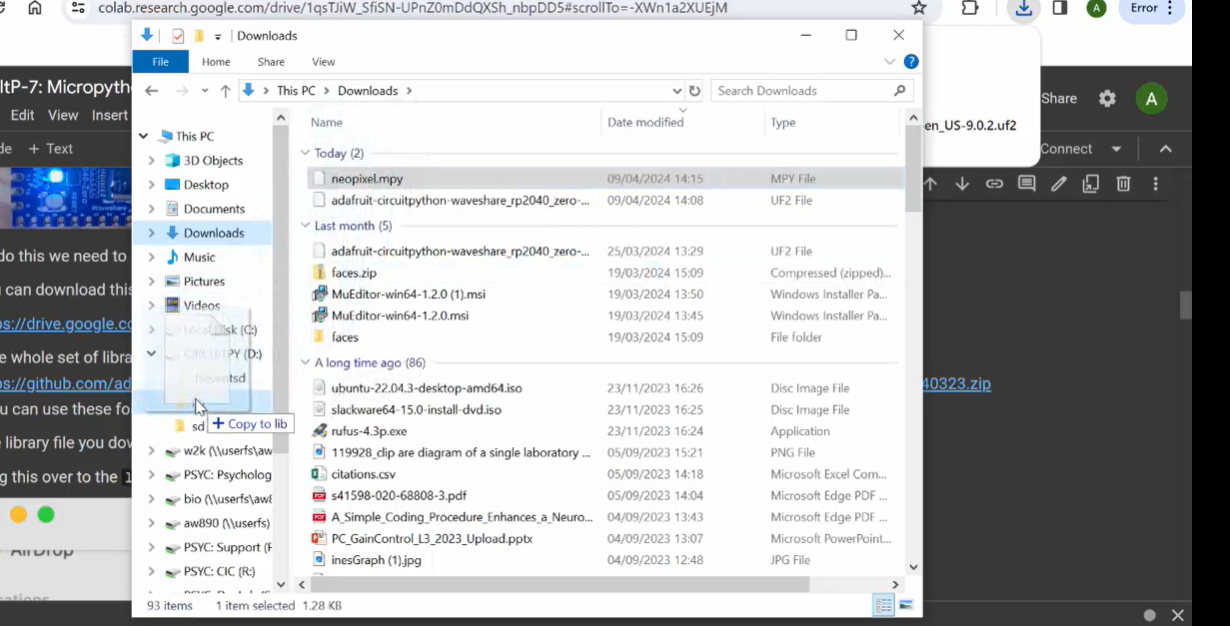Open the Customize Quick Access Toolbar dropdown
1230x626 pixels.
pyautogui.click(x=218, y=37)
